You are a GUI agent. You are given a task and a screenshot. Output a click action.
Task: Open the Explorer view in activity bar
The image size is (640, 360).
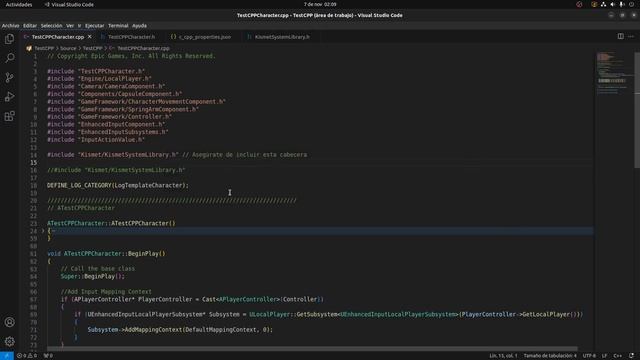[9, 39]
